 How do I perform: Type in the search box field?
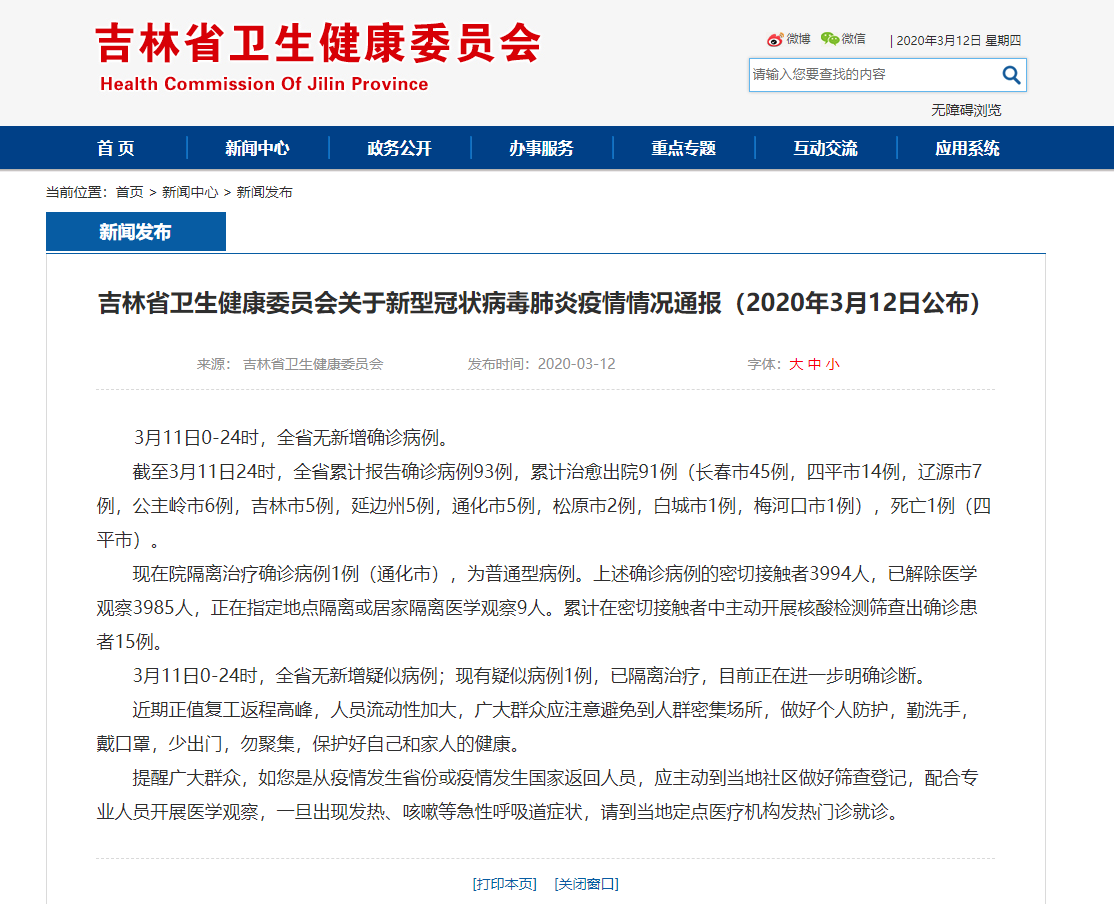click(x=870, y=75)
